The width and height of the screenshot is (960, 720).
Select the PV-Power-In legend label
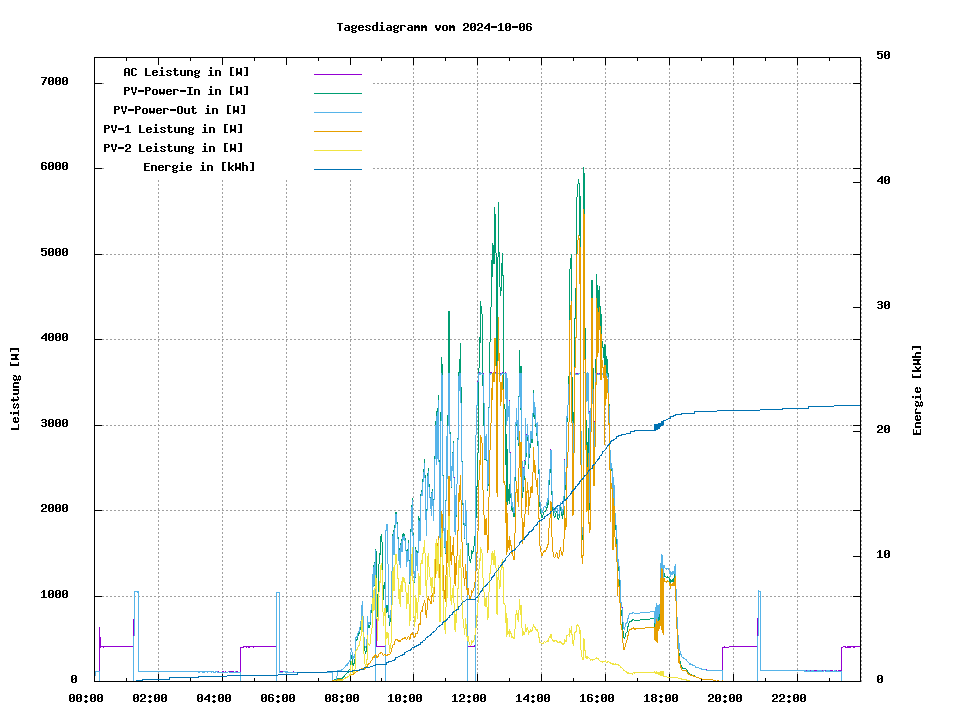186,91
